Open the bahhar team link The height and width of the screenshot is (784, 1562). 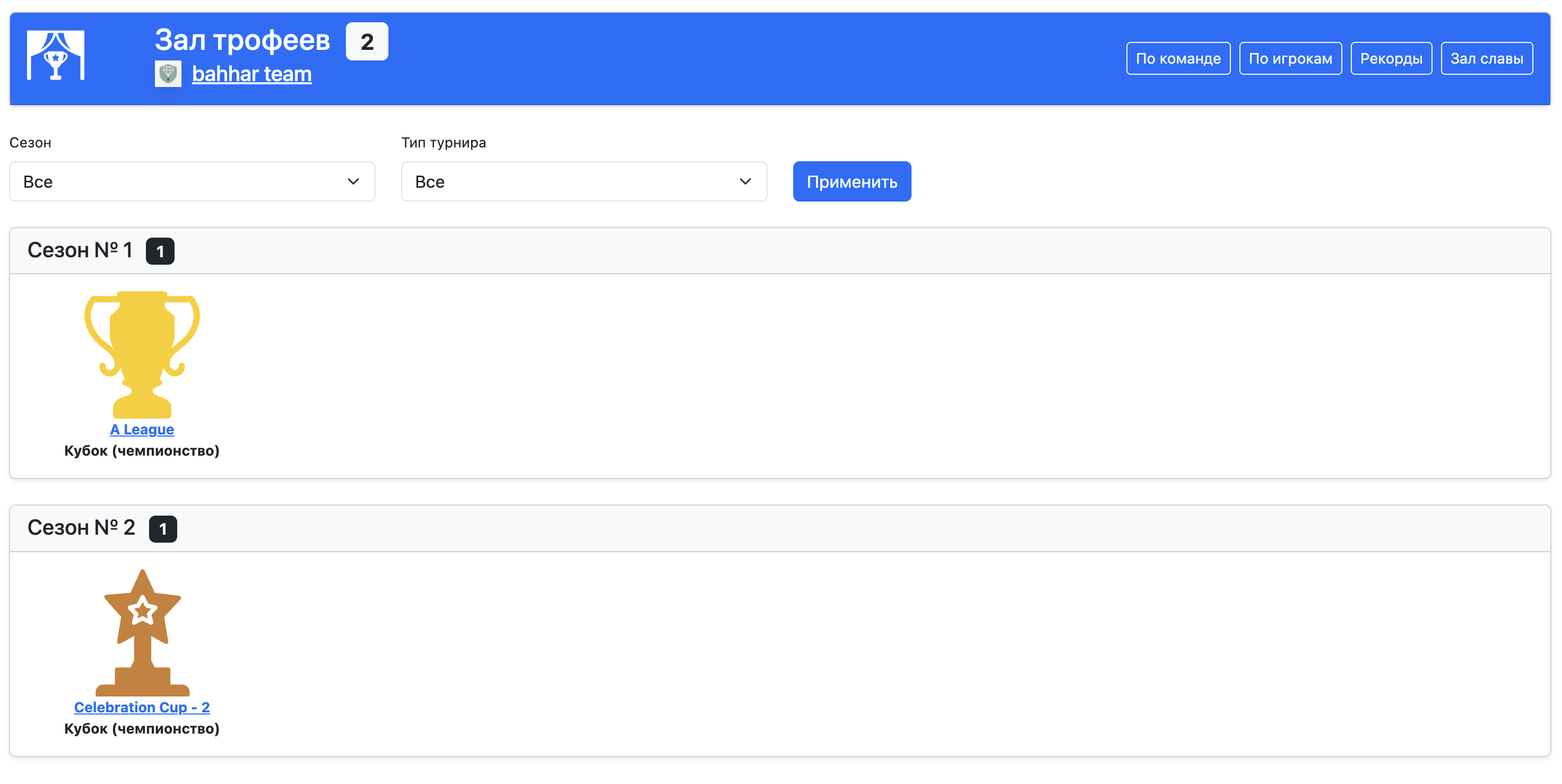[251, 74]
